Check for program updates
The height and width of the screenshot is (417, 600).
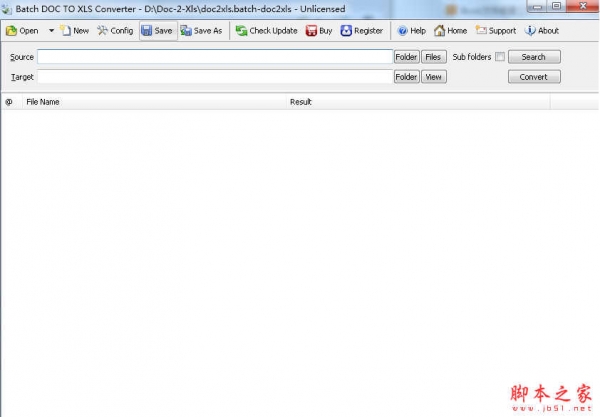coord(266,31)
